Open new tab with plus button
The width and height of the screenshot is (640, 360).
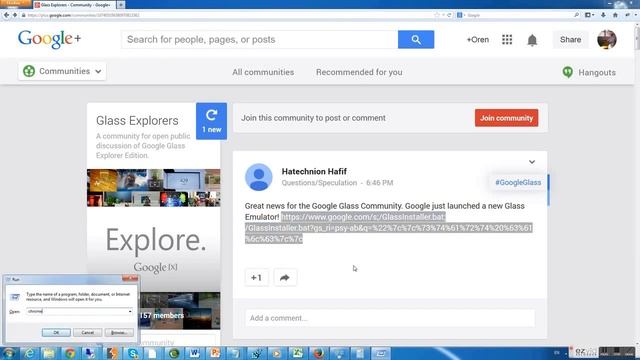point(121,4)
